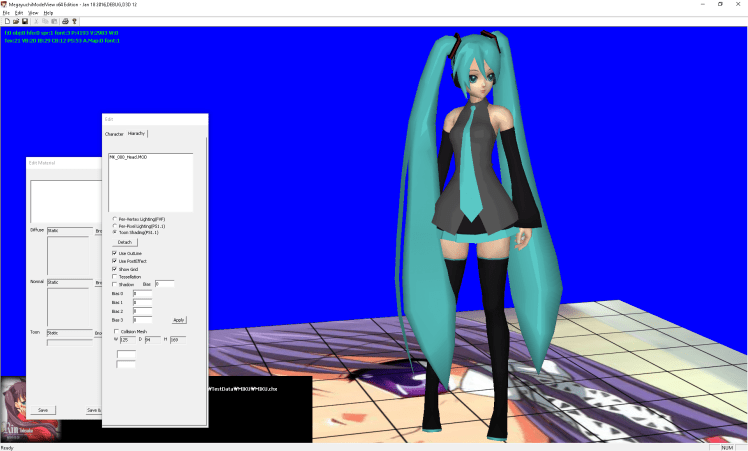Click the Copy toolbar icon
Viewport: 748px width, 451px height.
point(45,21)
